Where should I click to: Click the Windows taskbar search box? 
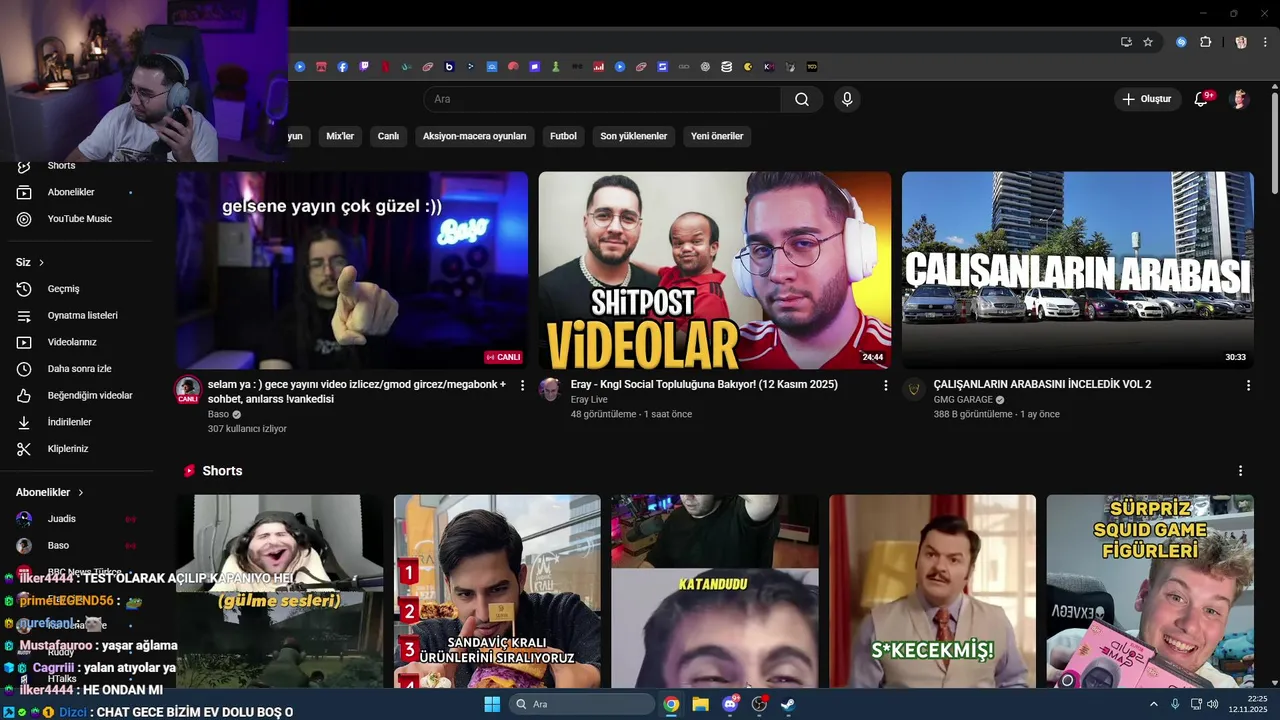click(x=582, y=704)
